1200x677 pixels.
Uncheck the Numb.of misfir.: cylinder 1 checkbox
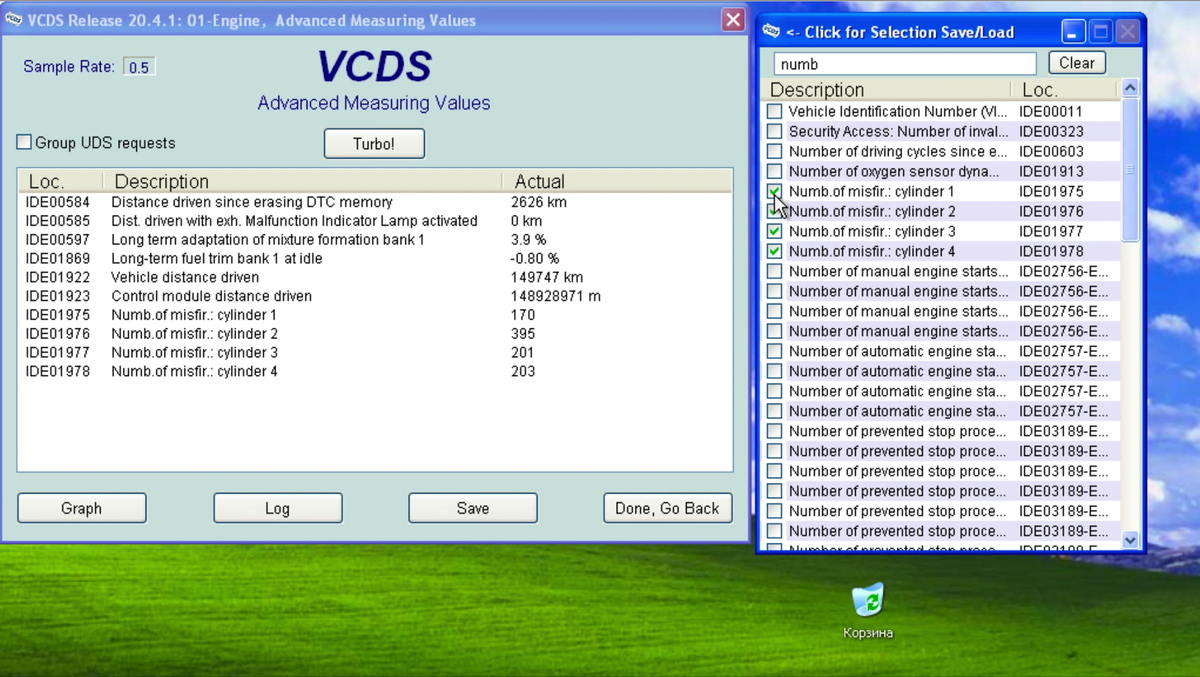[x=774, y=191]
